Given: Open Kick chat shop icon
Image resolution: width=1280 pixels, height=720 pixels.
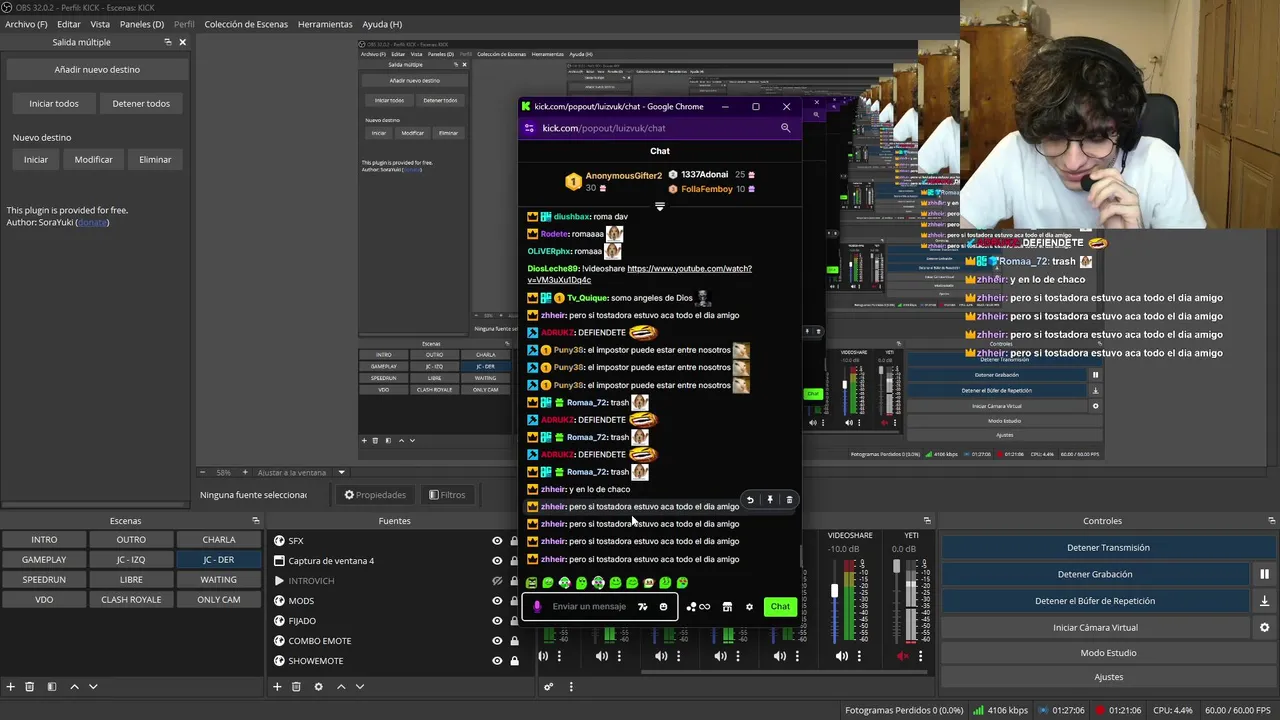Looking at the screenshot, I should pyautogui.click(x=727, y=607).
